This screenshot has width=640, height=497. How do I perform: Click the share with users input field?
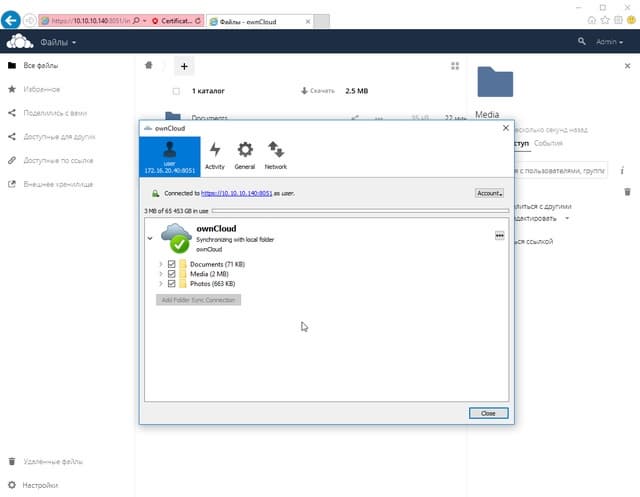pos(560,171)
